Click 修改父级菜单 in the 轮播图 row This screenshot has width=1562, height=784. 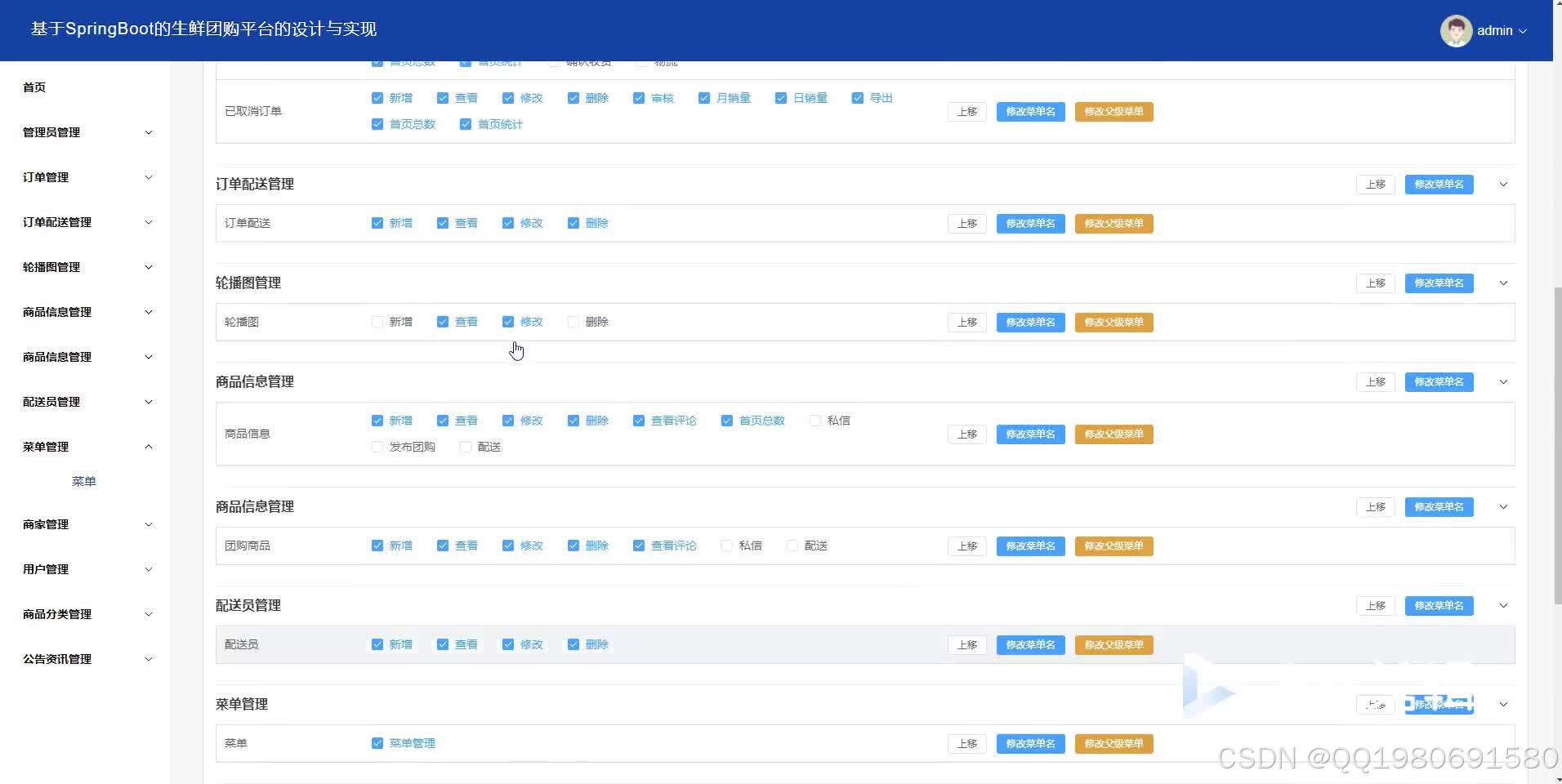click(x=1113, y=323)
